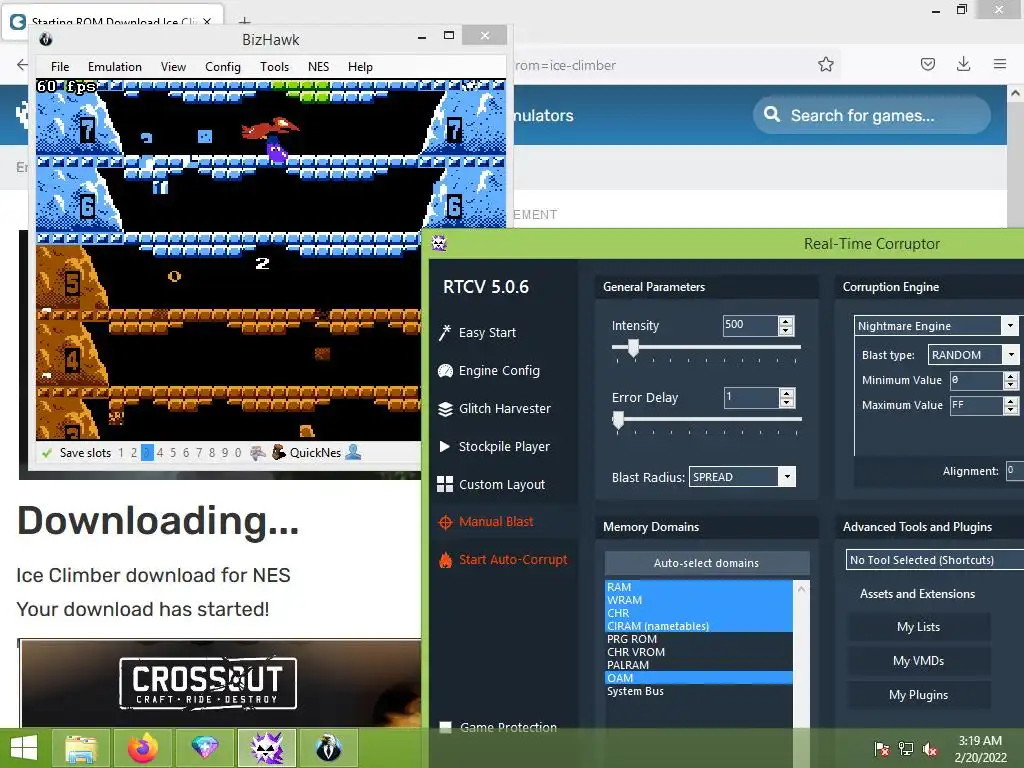Screen dimensions: 1024x768
Task: Open Firefox hamburger menu
Action: 999,63
